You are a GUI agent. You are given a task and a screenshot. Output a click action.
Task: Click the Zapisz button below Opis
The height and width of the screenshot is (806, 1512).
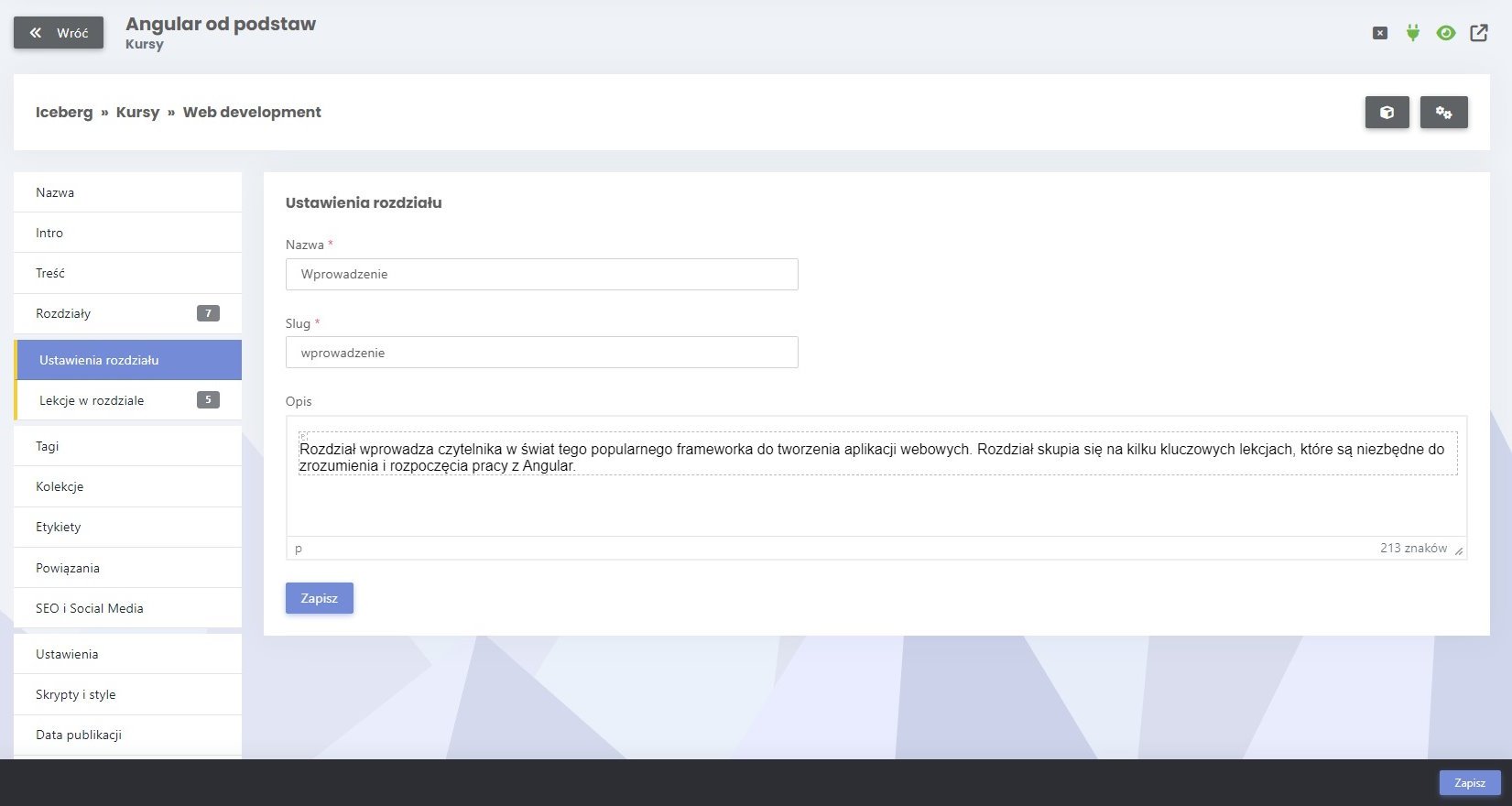click(x=320, y=598)
